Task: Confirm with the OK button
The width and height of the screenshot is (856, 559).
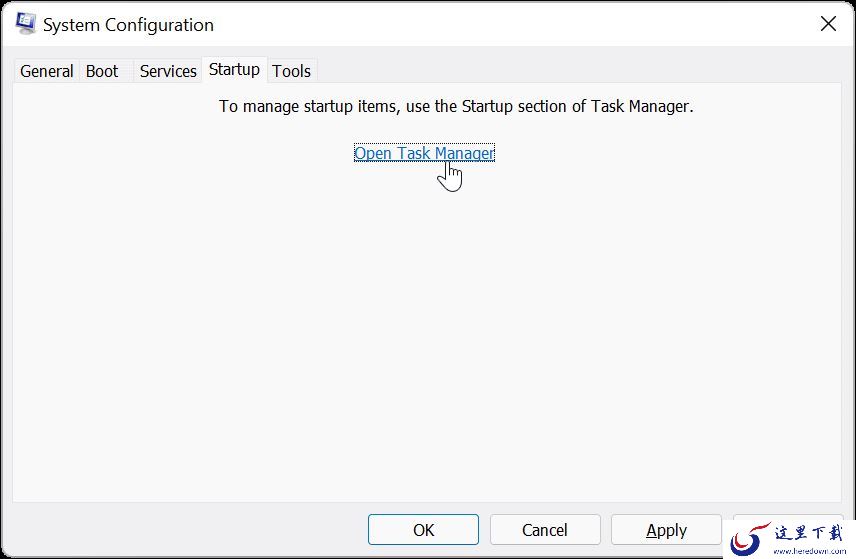Action: click(423, 530)
